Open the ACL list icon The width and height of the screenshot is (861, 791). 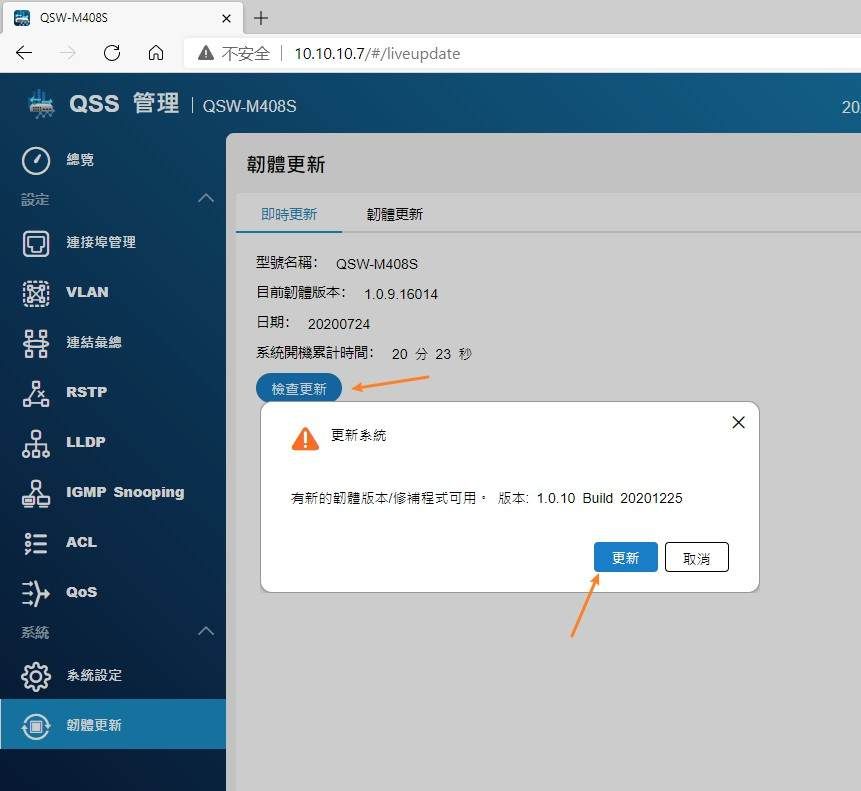point(36,542)
